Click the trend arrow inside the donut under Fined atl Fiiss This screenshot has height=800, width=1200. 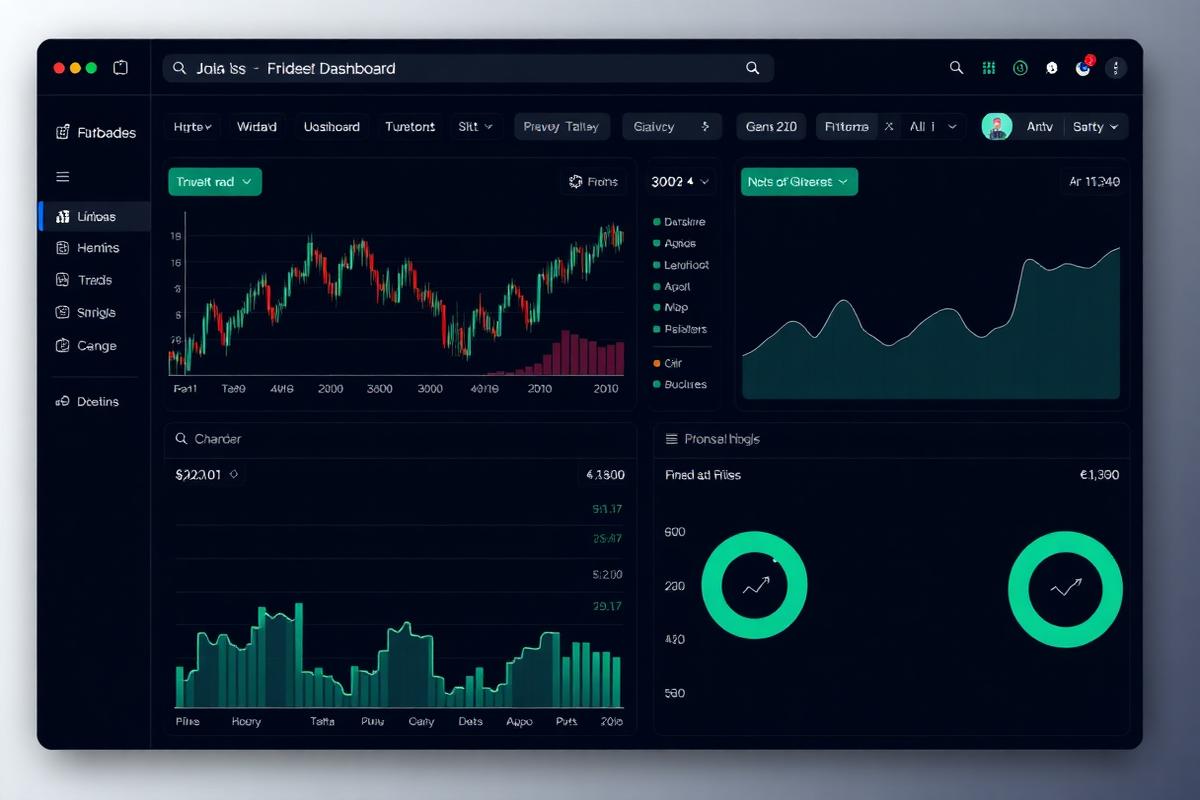(756, 586)
